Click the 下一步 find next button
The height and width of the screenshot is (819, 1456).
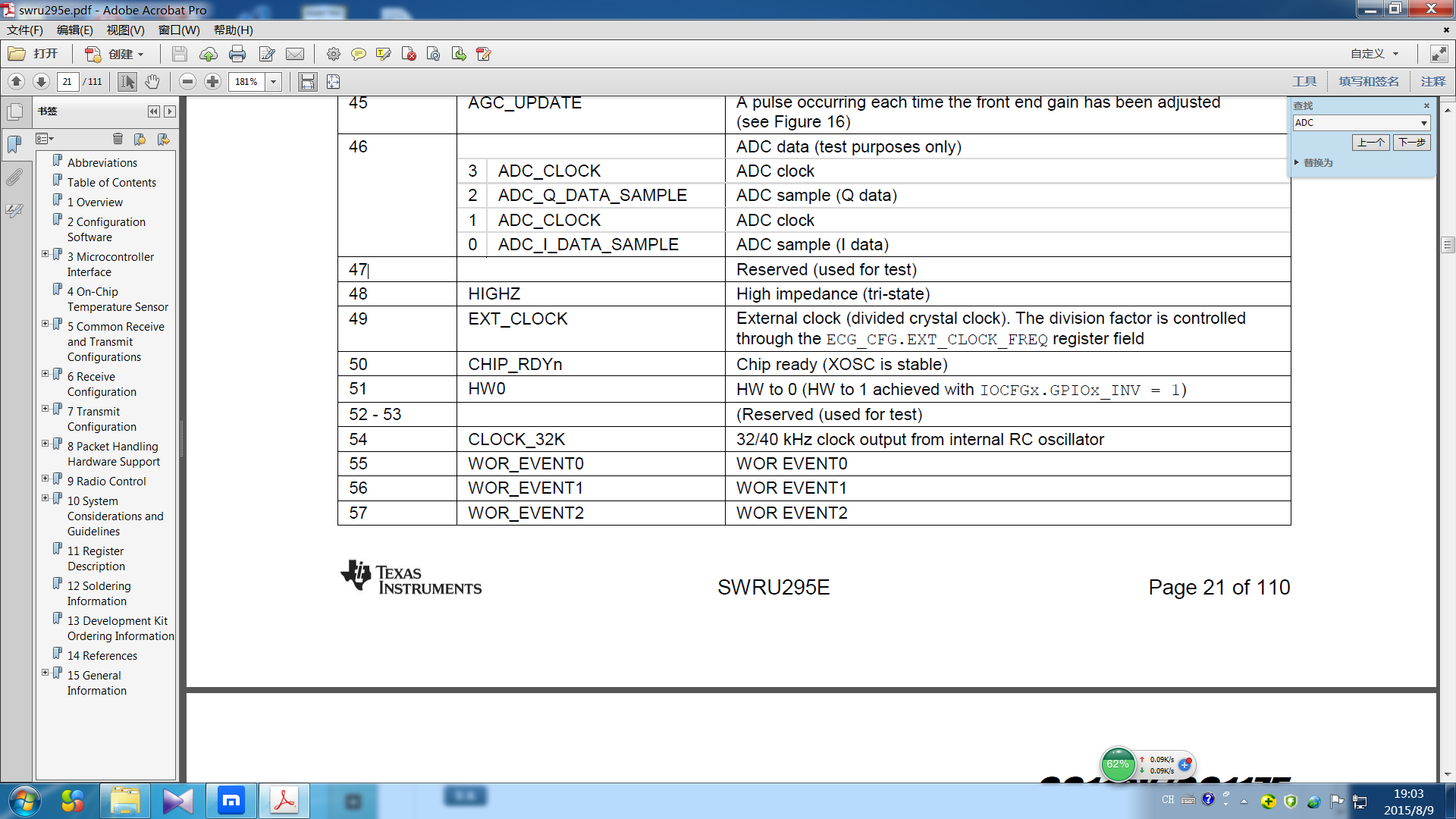click(x=1411, y=143)
